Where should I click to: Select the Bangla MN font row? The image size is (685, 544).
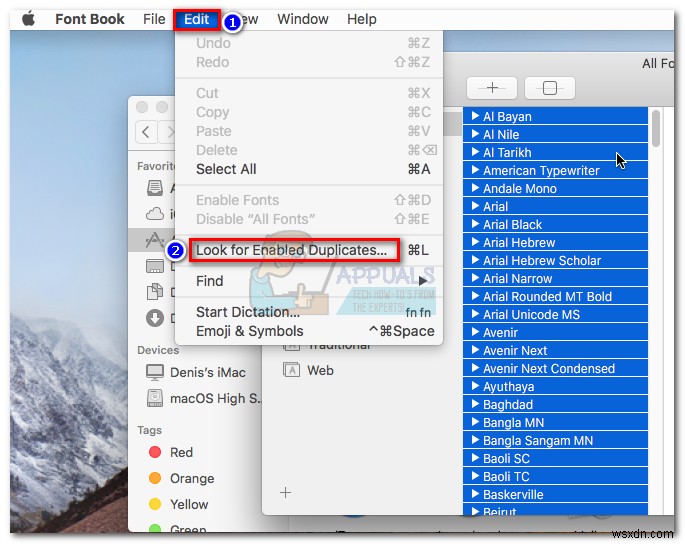555,423
